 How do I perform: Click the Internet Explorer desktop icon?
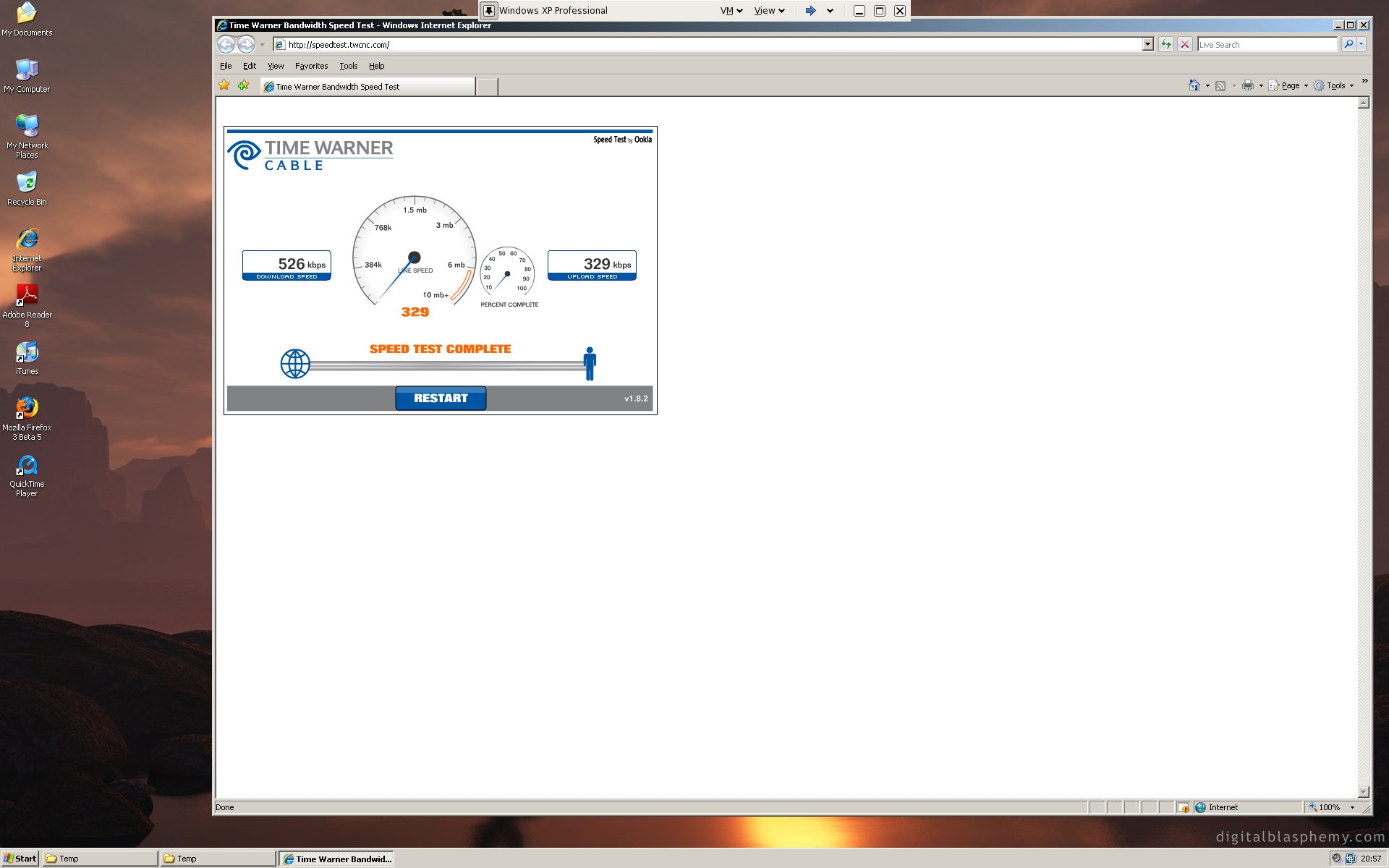[27, 250]
